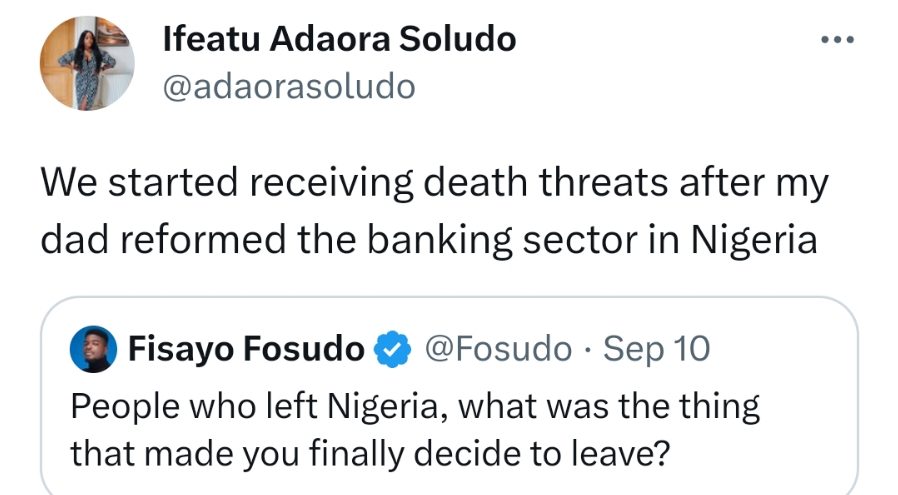Click the quoted line "People who left Nigeria, what was the thing"
898x495 pixels.
(x=415, y=407)
